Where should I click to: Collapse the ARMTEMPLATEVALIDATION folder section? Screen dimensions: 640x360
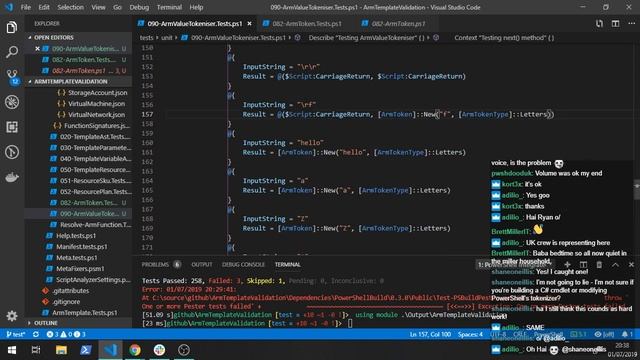point(78,82)
